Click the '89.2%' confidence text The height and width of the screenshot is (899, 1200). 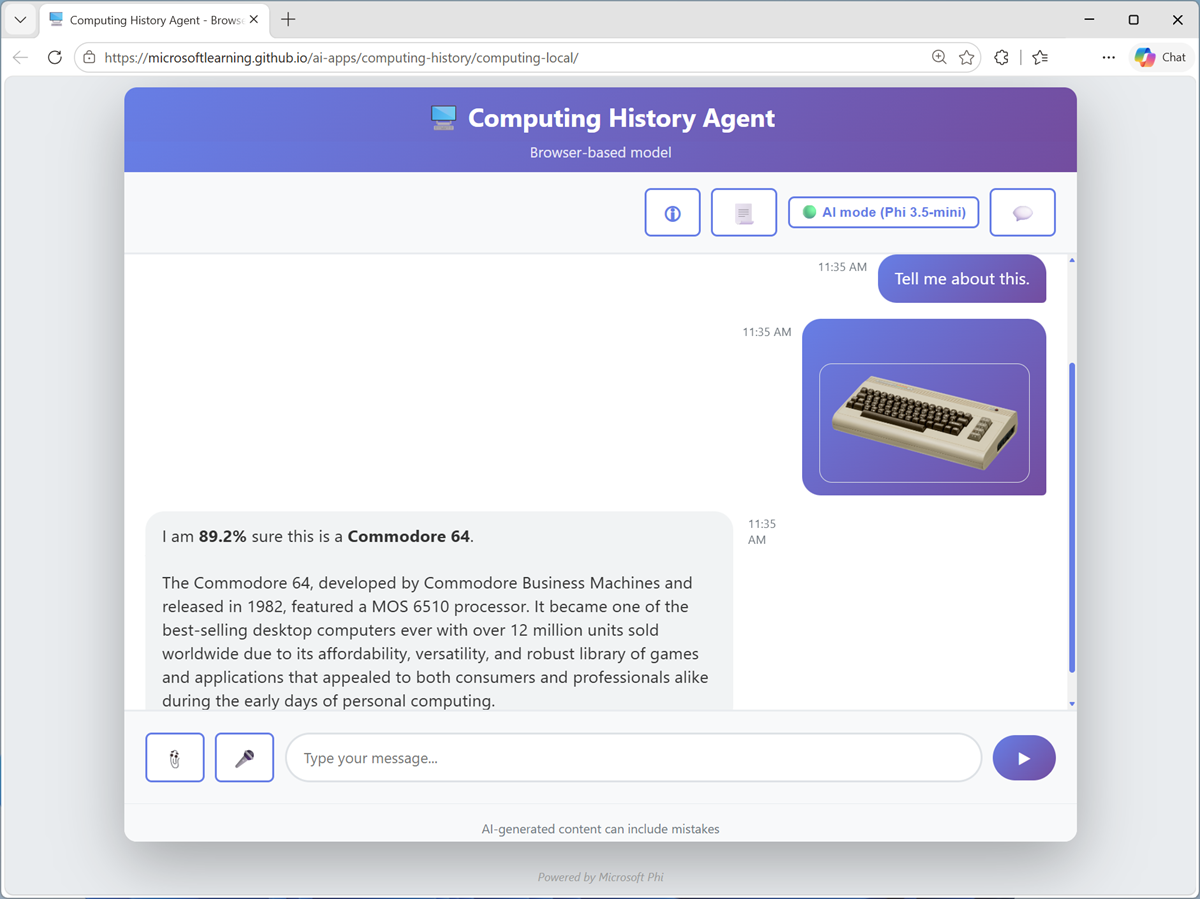click(x=222, y=536)
